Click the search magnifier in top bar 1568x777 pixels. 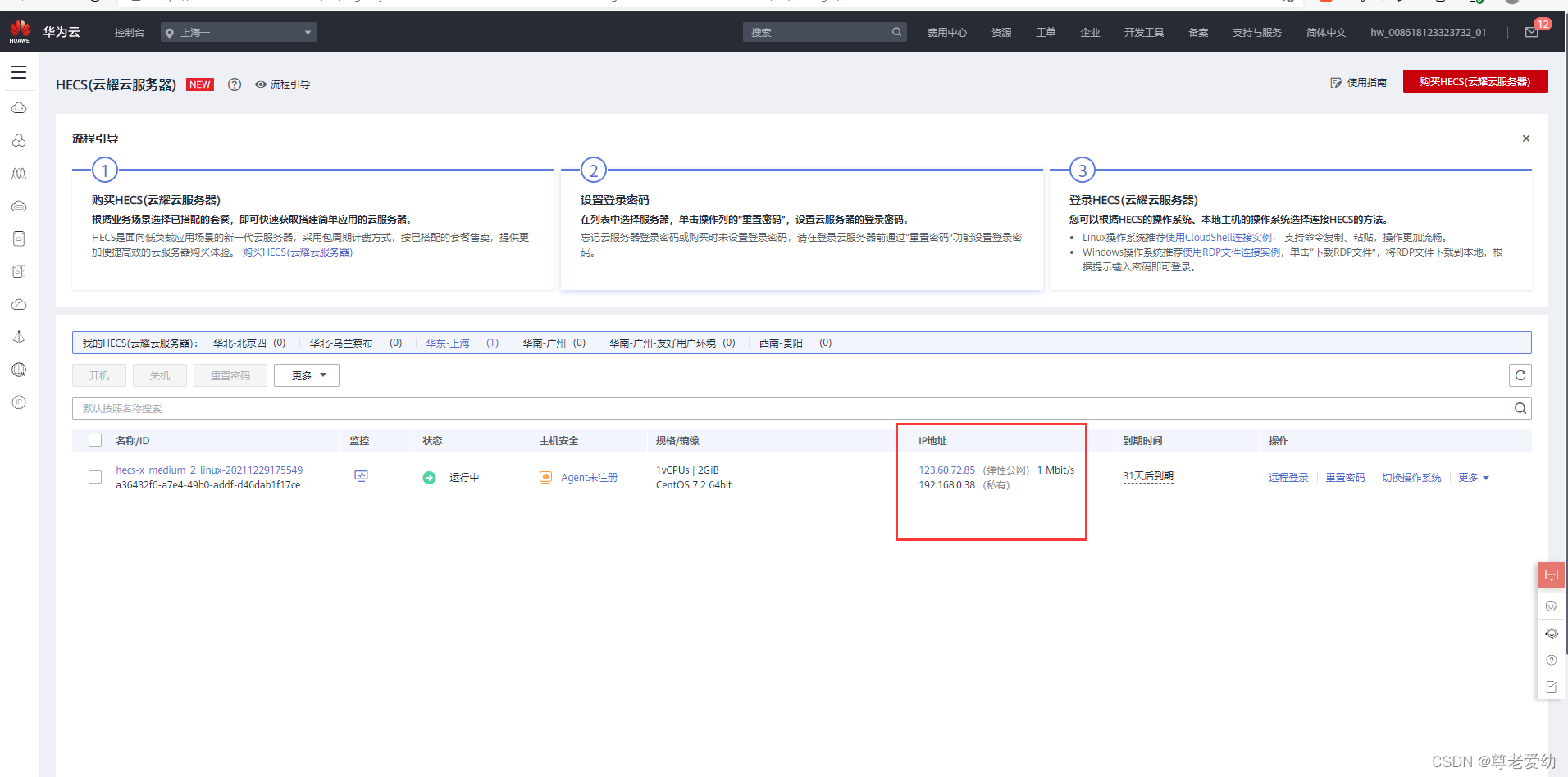(x=896, y=32)
